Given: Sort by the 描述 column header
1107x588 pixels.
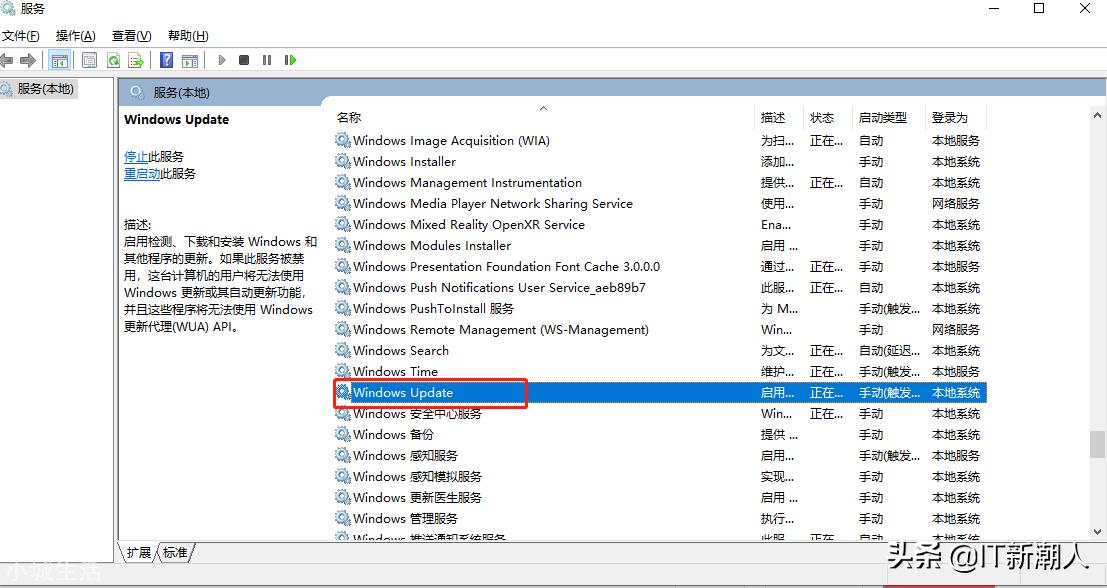Looking at the screenshot, I should (773, 118).
